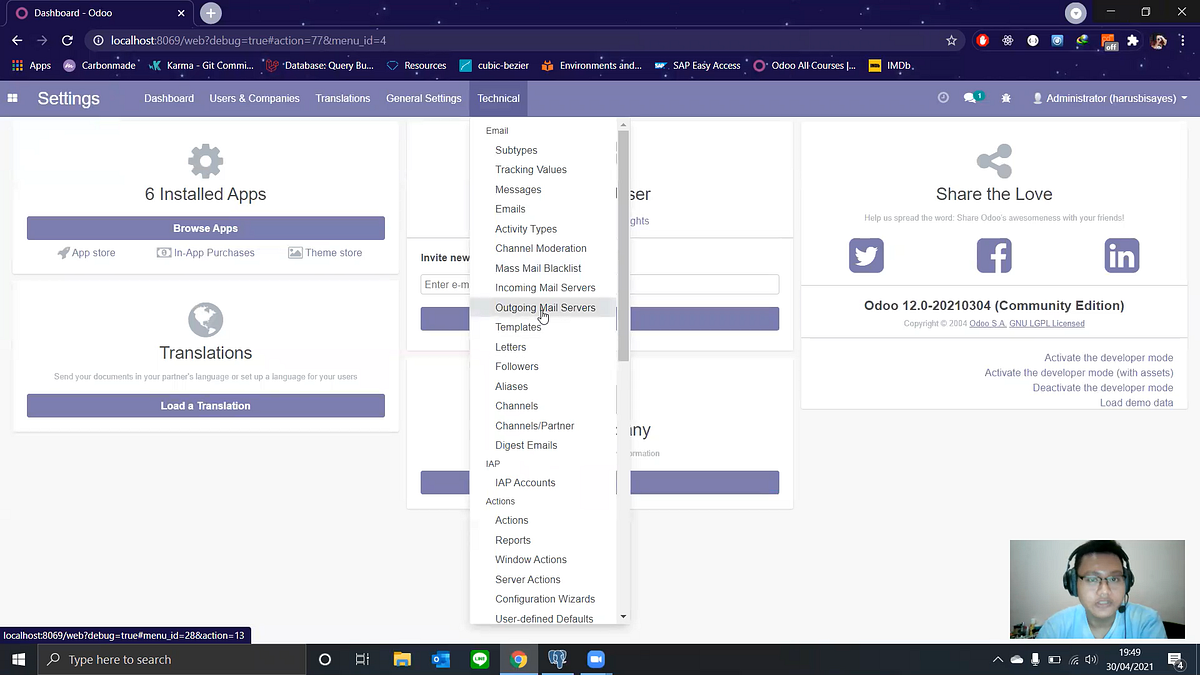Open the 'Activate the developer mode' link
This screenshot has width=1200, height=675.
(x=1109, y=357)
